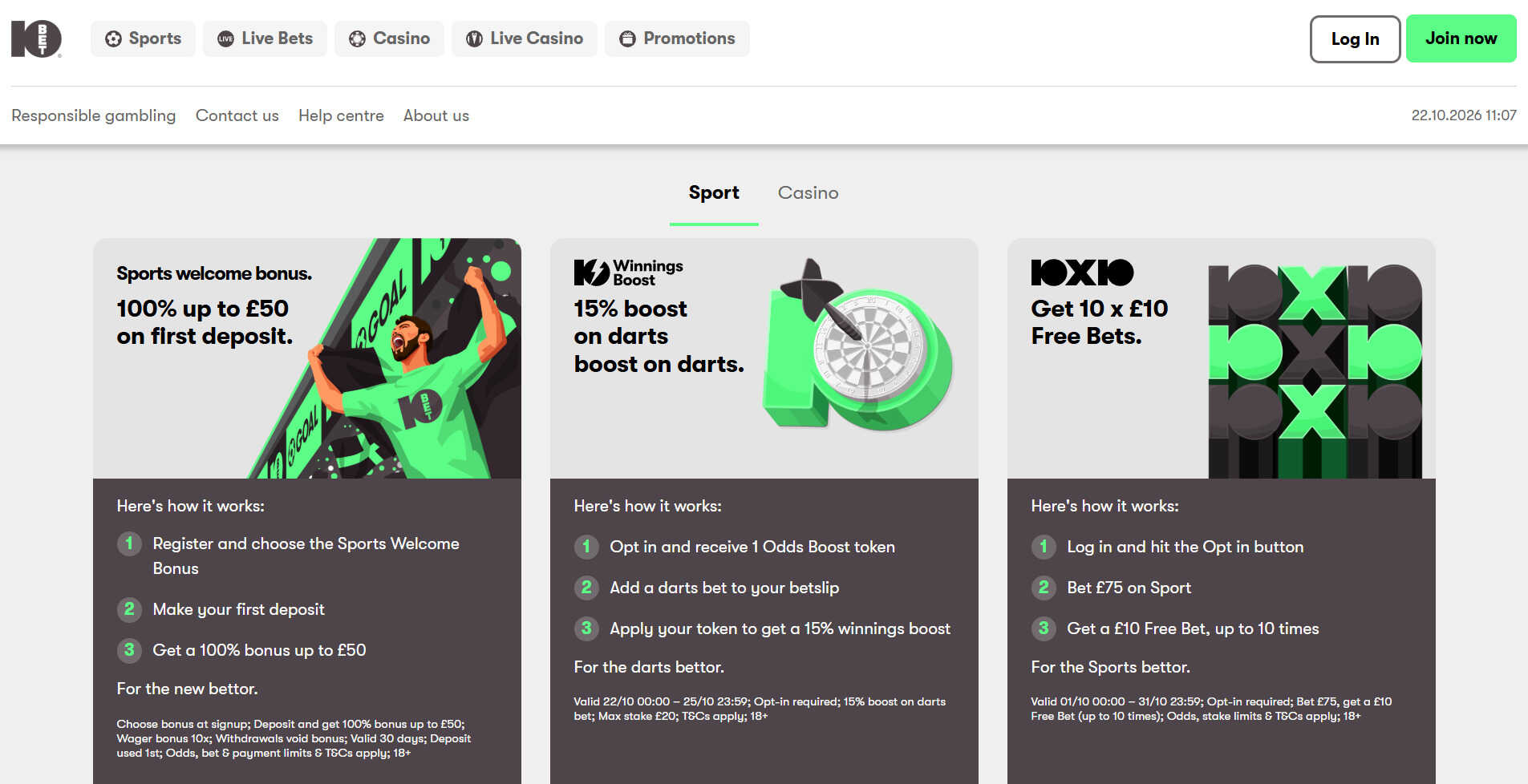The image size is (1528, 784).
Task: Click the date and time display
Action: pyautogui.click(x=1464, y=115)
